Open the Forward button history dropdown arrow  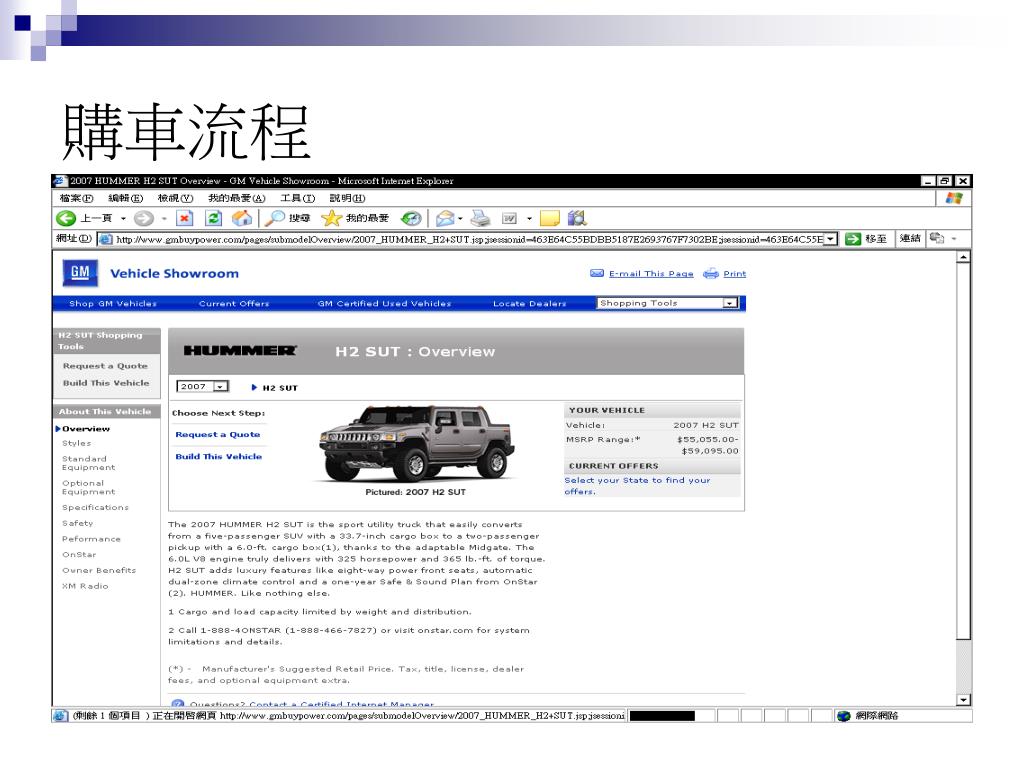[164, 219]
